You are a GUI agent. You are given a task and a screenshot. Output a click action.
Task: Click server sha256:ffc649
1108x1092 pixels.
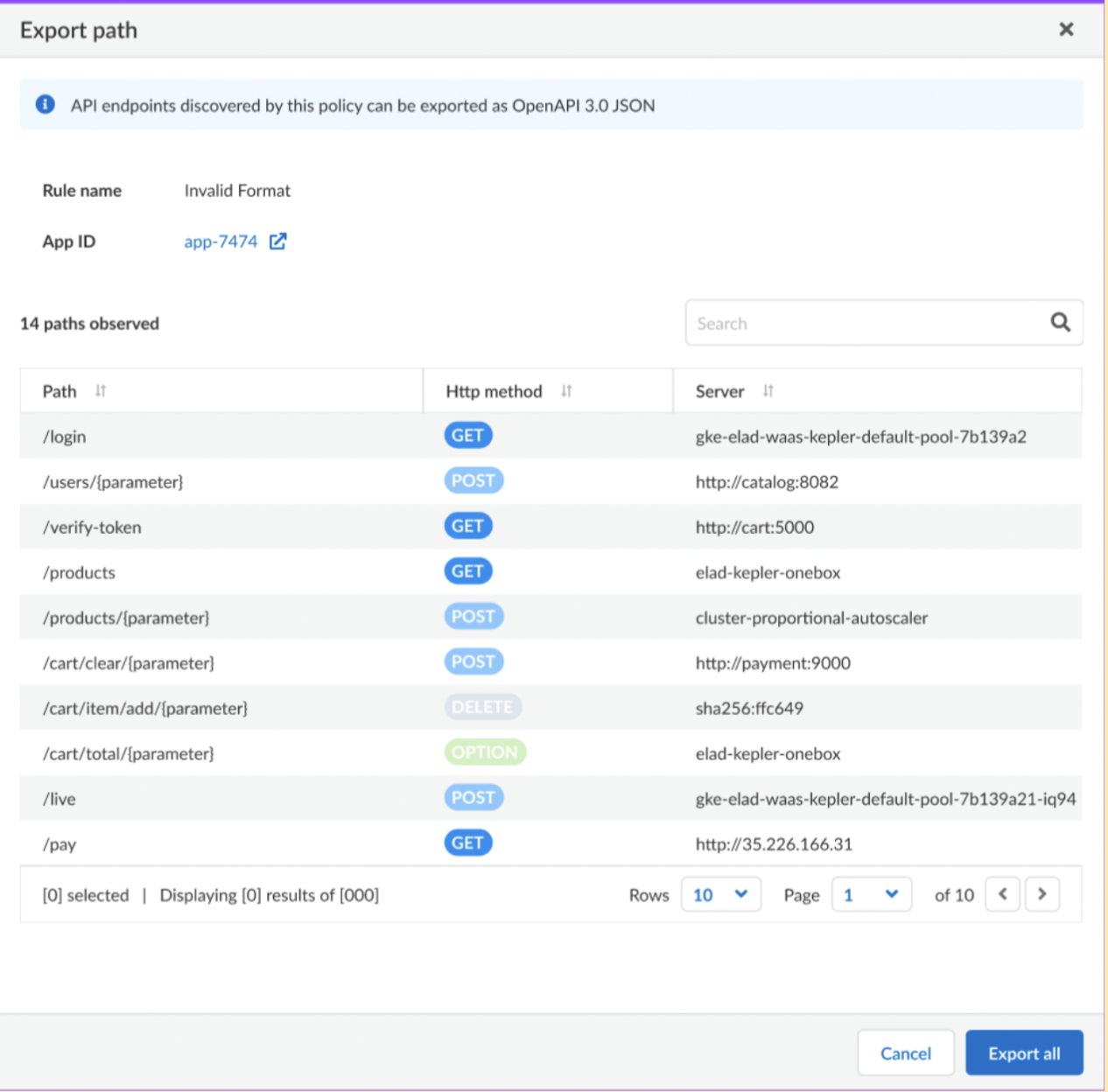tap(749, 709)
